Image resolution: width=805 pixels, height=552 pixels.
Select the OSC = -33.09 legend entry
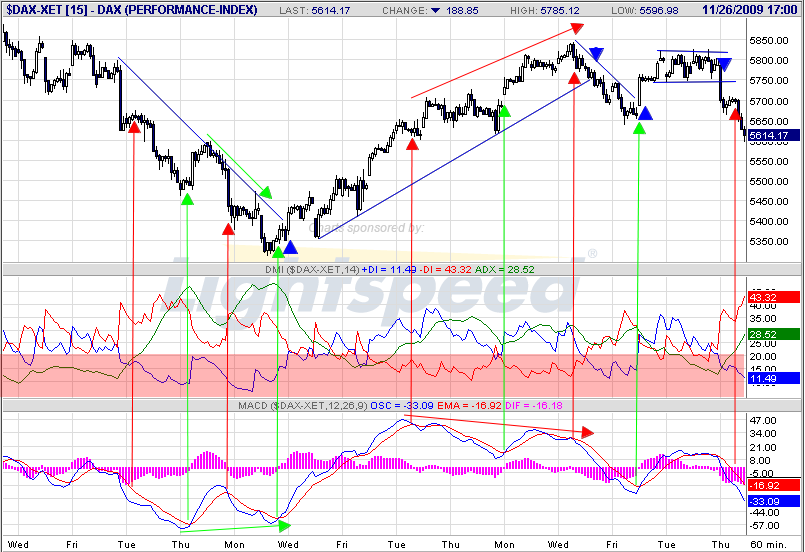[x=402, y=406]
